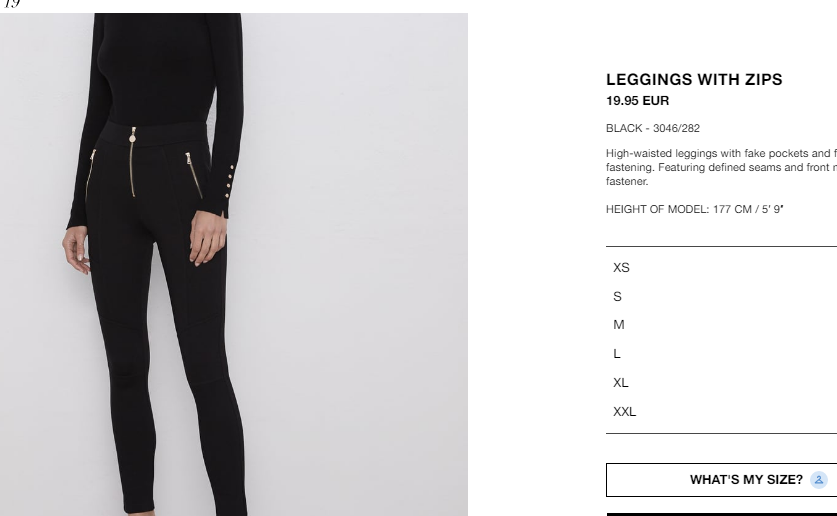Viewport: 837px width, 516px height.
Task: Click the 19.95 EUR price
Action: point(637,101)
